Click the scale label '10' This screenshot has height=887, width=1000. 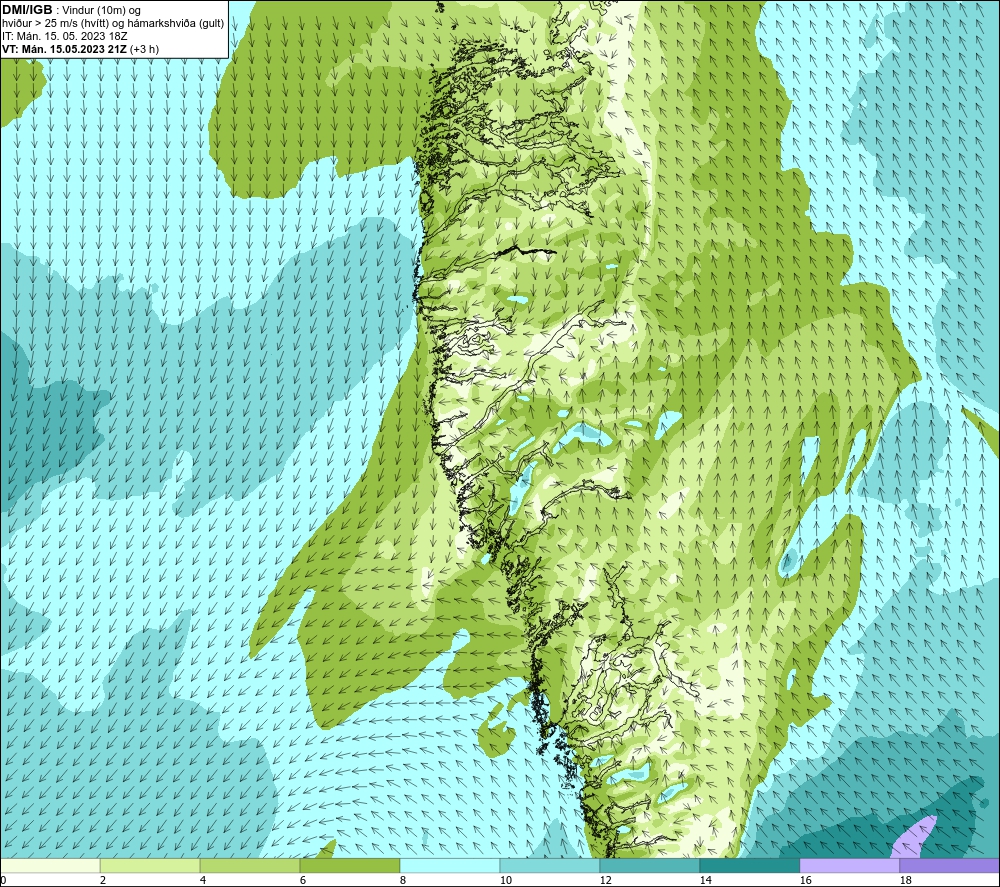(x=506, y=881)
